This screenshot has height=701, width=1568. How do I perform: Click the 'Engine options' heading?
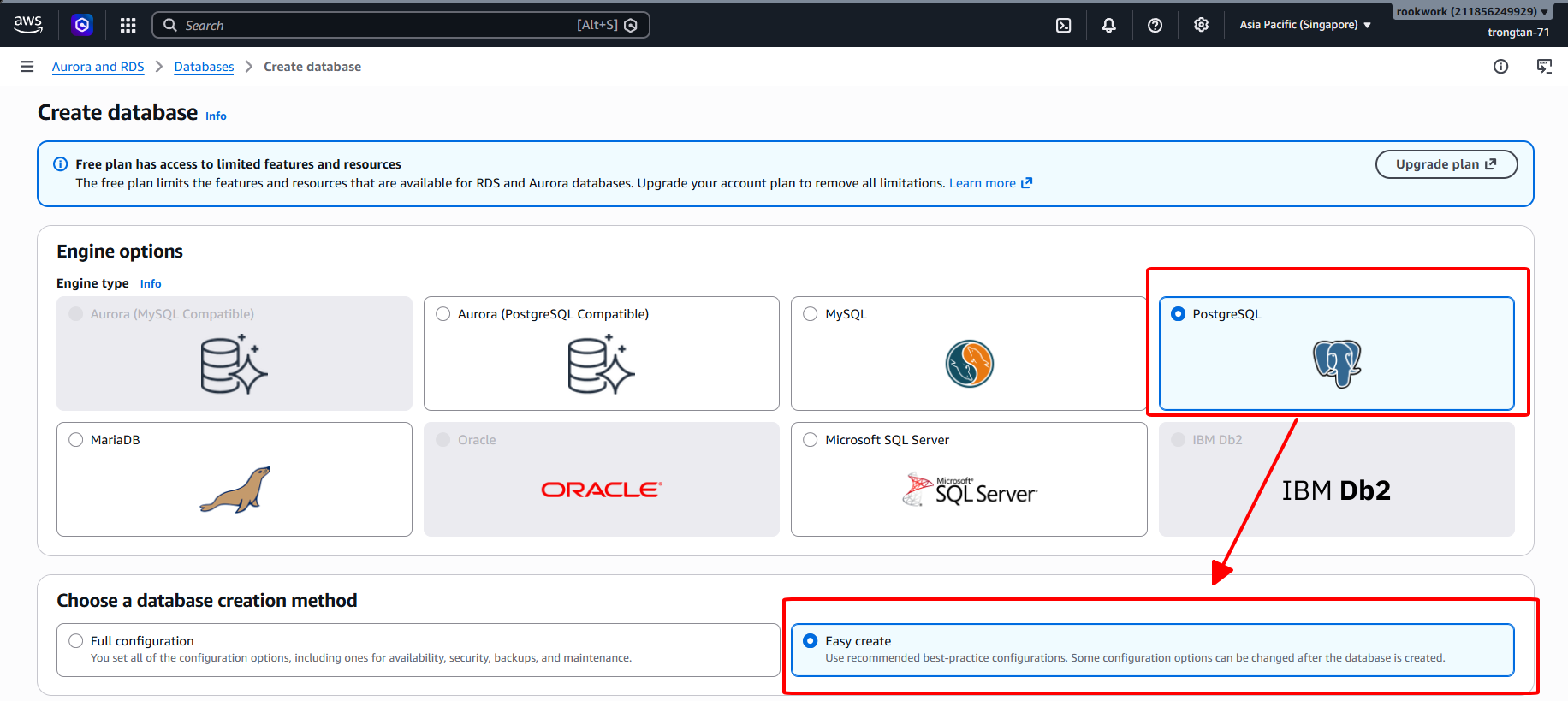[120, 252]
